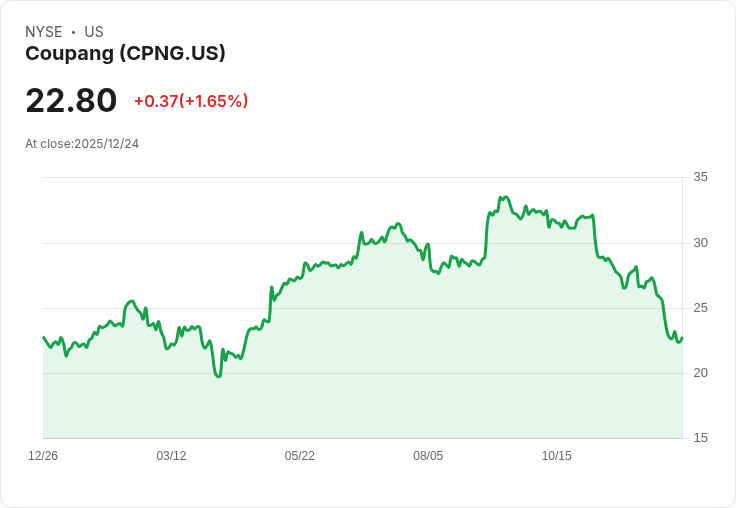
Task: Click the left starting point of the price line
Action: pos(43,337)
